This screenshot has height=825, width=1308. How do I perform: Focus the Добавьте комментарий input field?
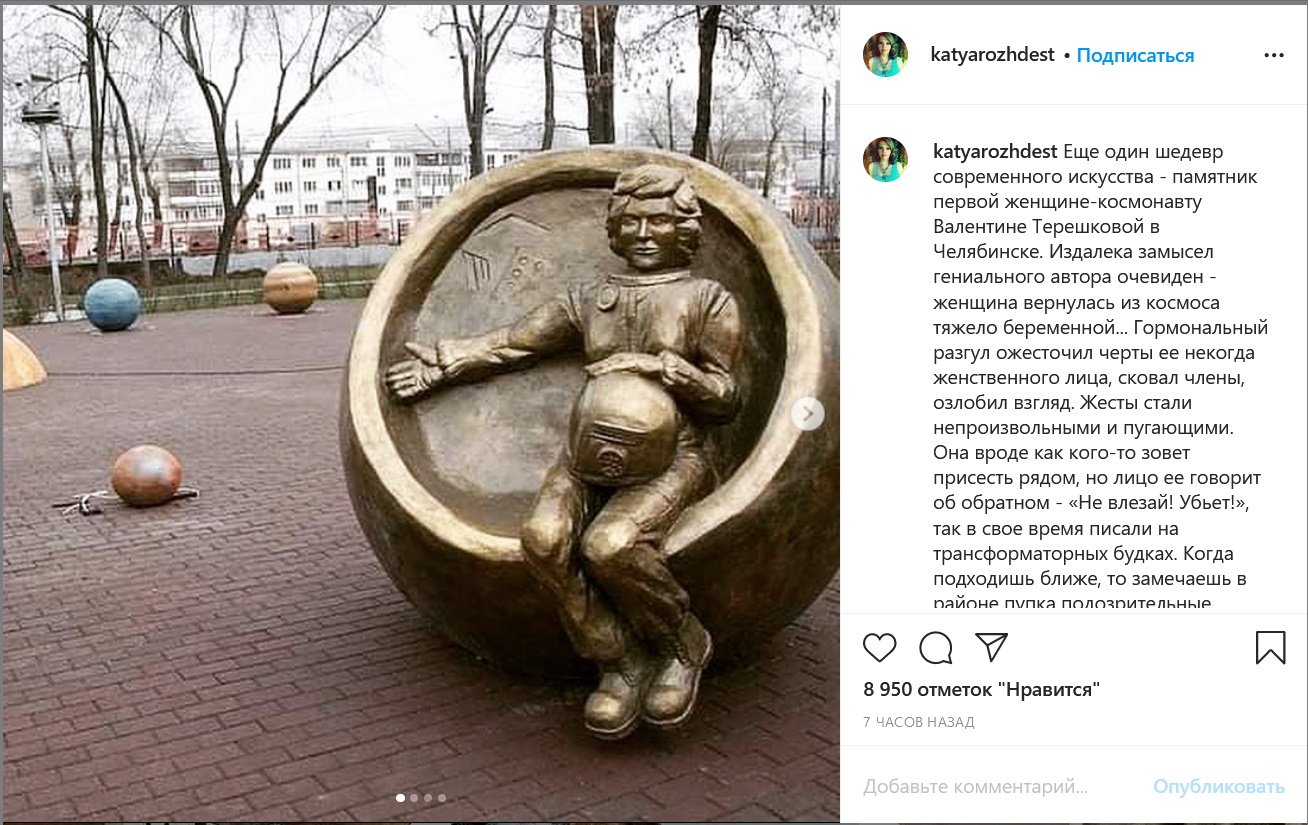coord(998,787)
